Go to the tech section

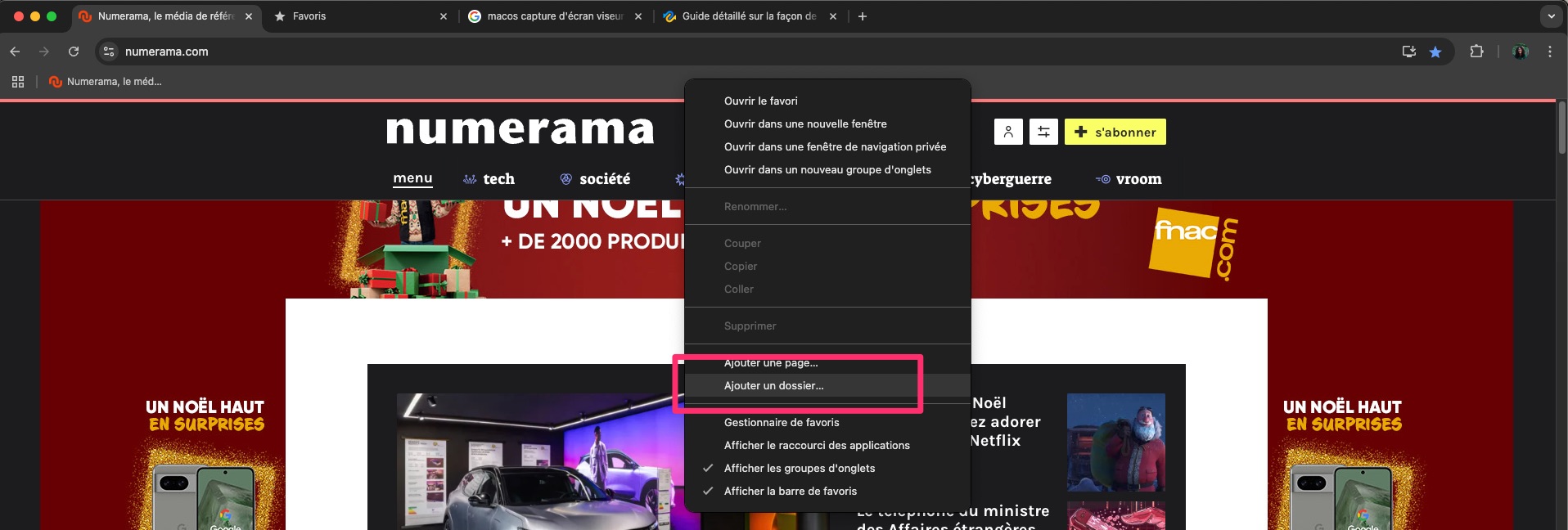[489, 179]
